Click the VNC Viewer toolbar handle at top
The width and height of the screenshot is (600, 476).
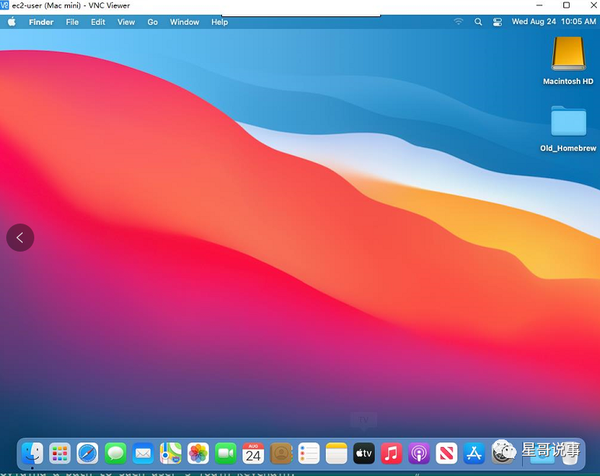(x=301, y=16)
